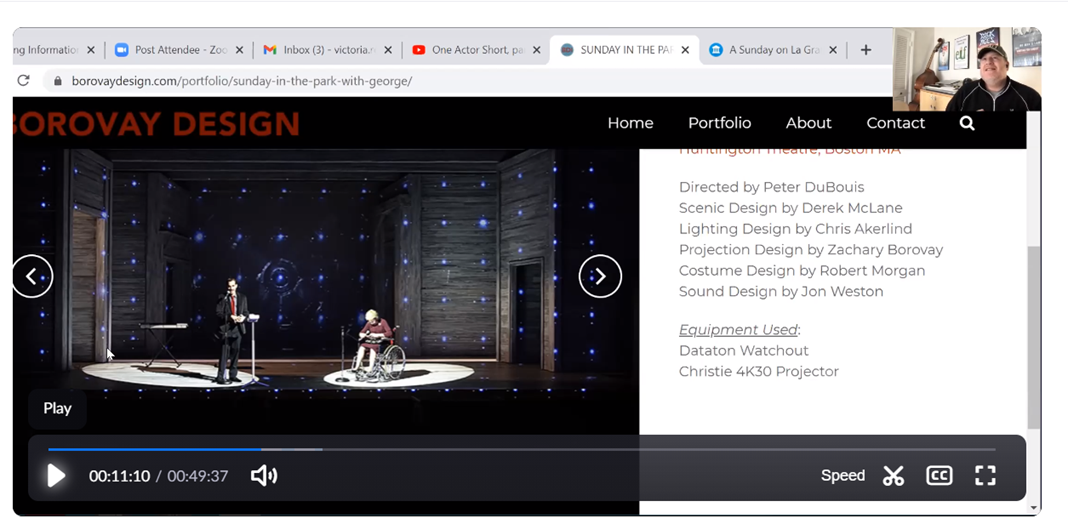Close the Gmail Inbox tab
The width and height of the screenshot is (1068, 524).
388,50
